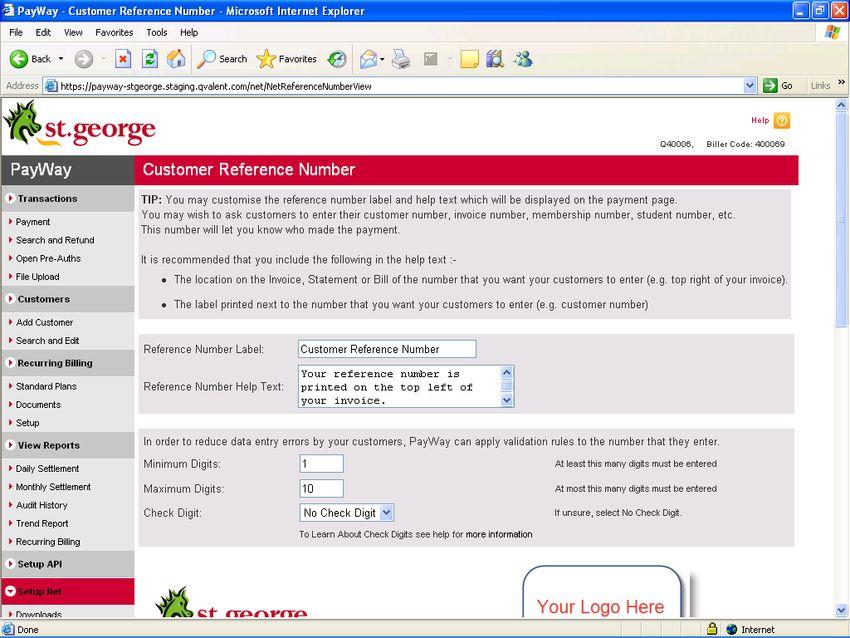The image size is (850, 638).
Task: Print the page with printer icon
Action: click(x=401, y=59)
